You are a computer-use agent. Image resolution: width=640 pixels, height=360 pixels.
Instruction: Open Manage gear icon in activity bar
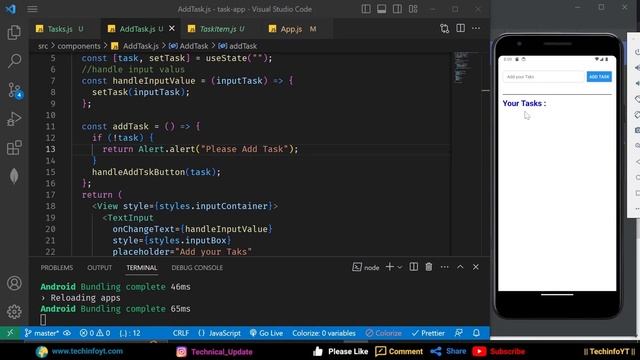click(x=14, y=311)
